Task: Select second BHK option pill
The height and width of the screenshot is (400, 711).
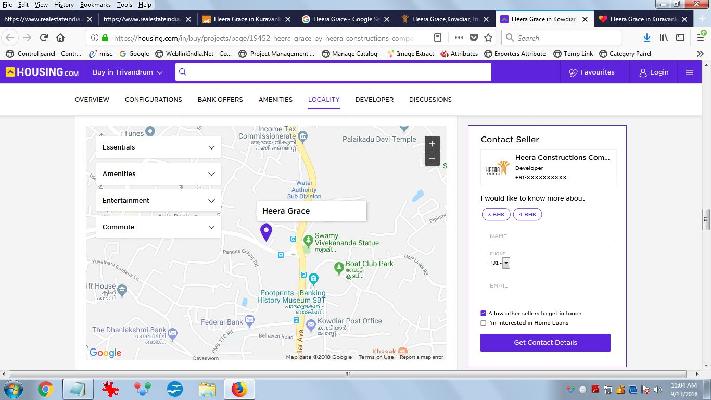Action: [527, 214]
